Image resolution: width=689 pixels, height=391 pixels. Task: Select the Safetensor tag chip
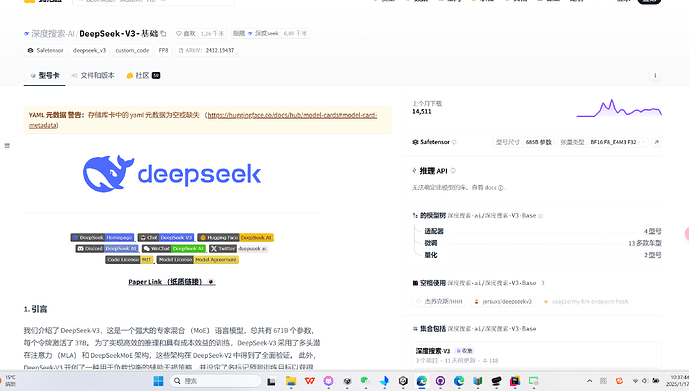tap(45, 51)
